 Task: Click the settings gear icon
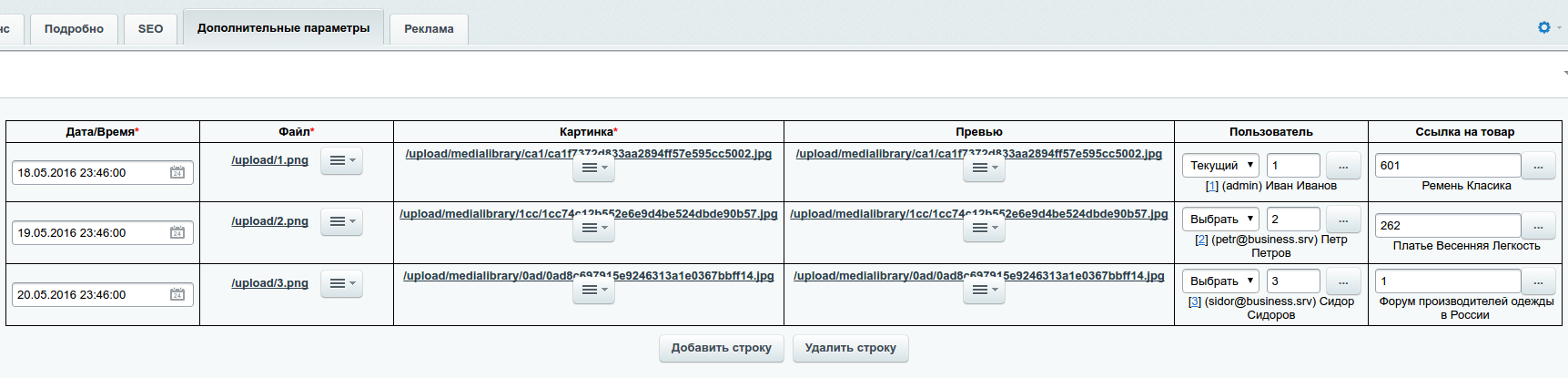1543,27
